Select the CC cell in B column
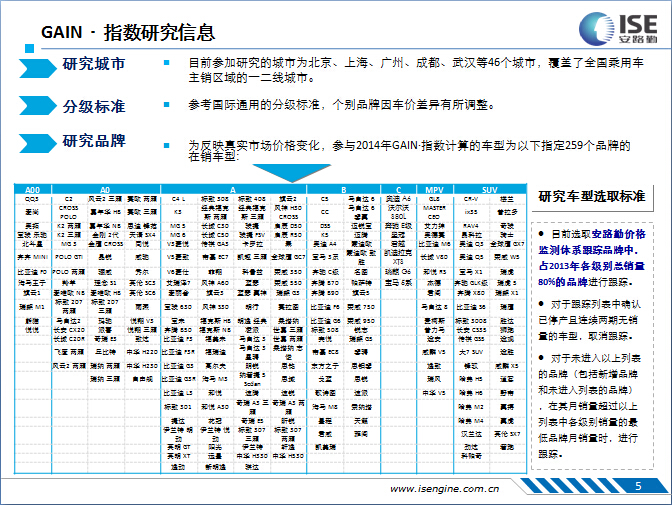This screenshot has width=672, height=505. (324, 212)
